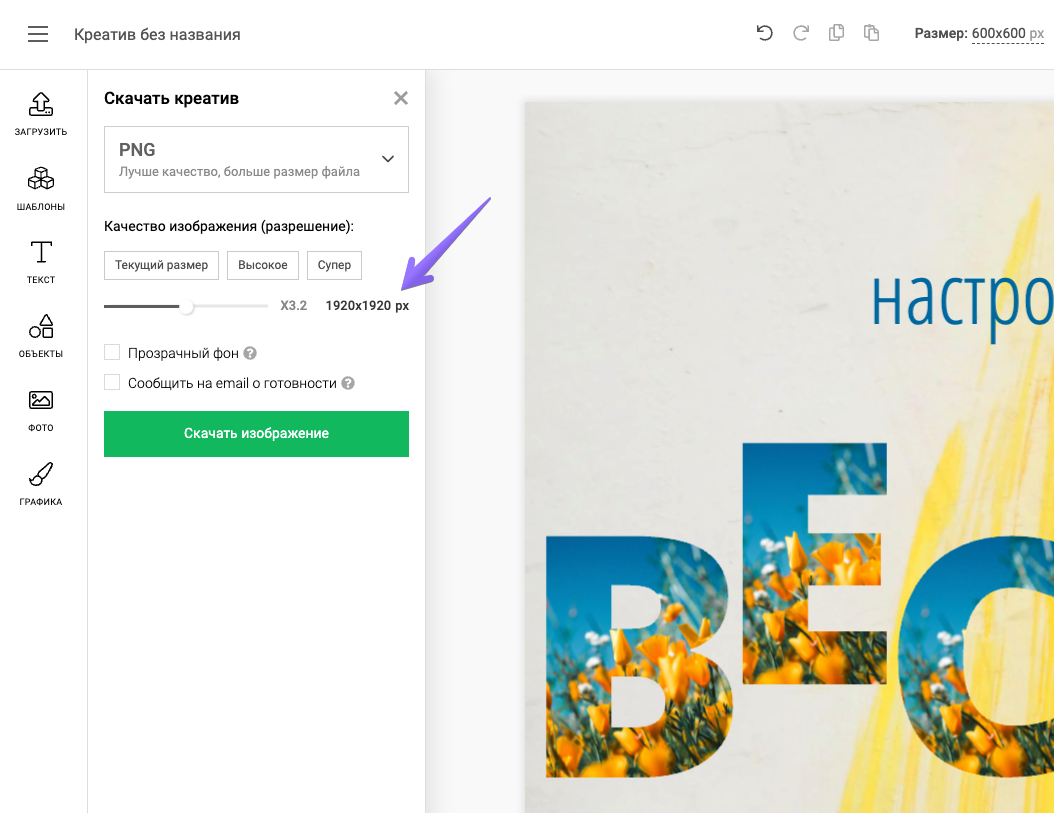The height and width of the screenshot is (813, 1054).
Task: Open the Объекты shapes panel
Action: (41, 336)
